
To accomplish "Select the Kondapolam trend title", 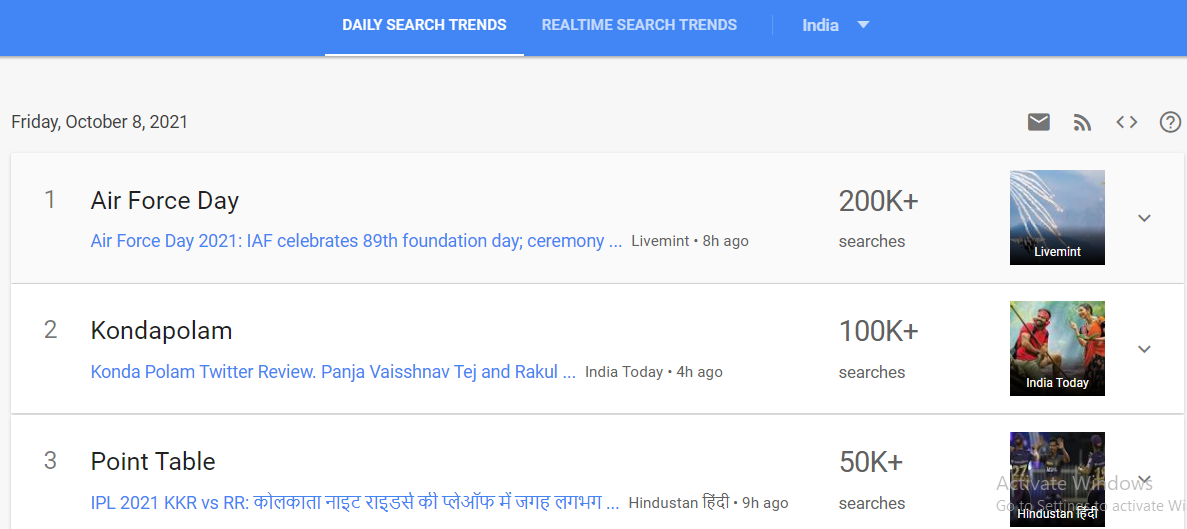I will 161,331.
